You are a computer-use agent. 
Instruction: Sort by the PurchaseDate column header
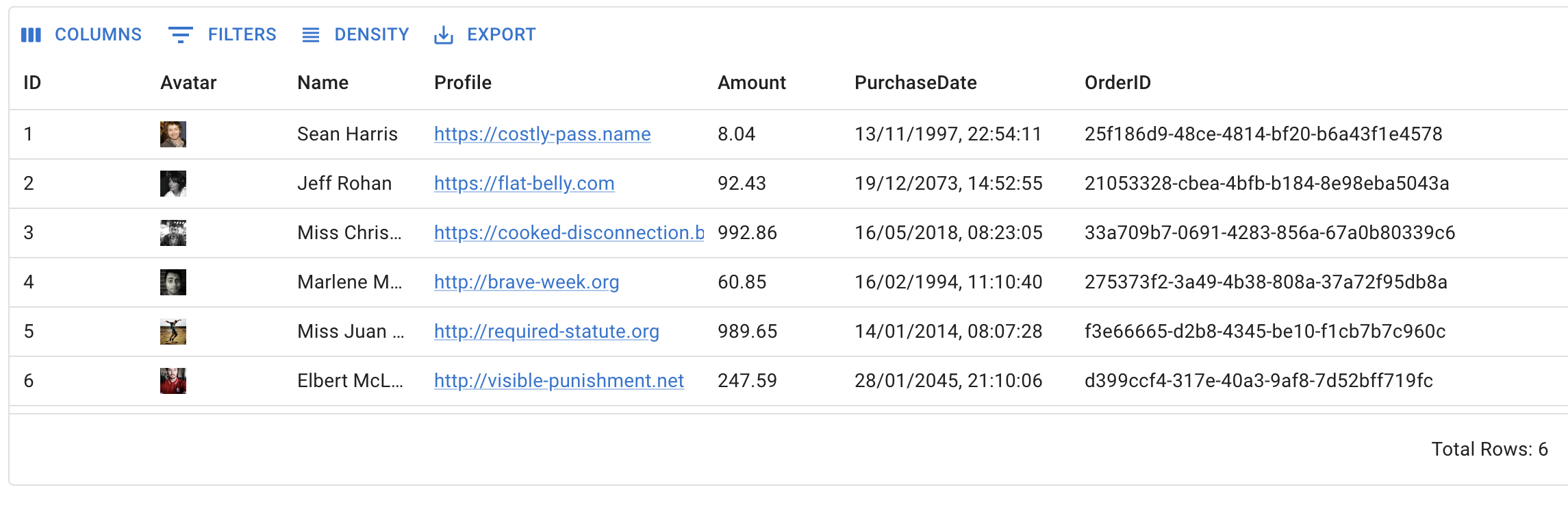point(915,83)
